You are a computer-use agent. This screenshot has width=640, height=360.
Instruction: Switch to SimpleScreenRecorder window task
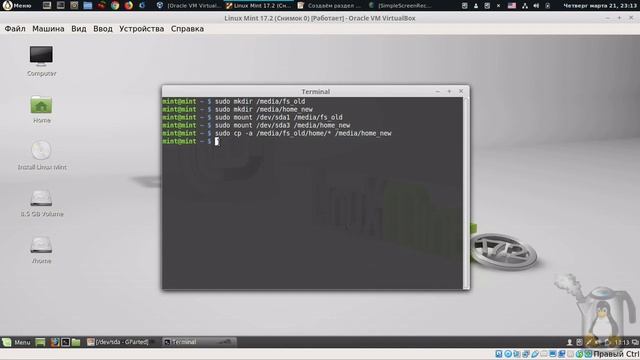(x=400, y=6)
